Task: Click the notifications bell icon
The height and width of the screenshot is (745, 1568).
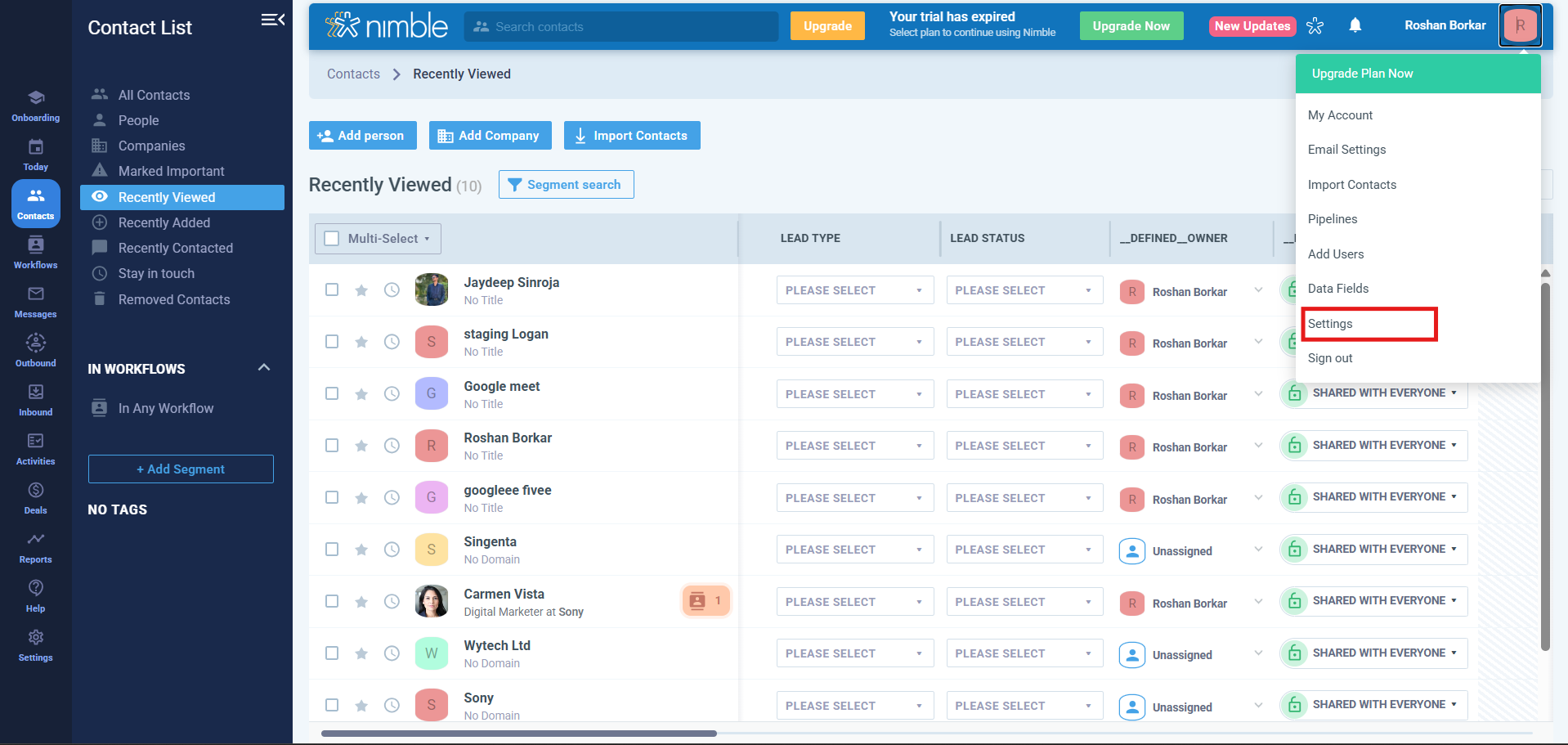Action: pos(1355,25)
